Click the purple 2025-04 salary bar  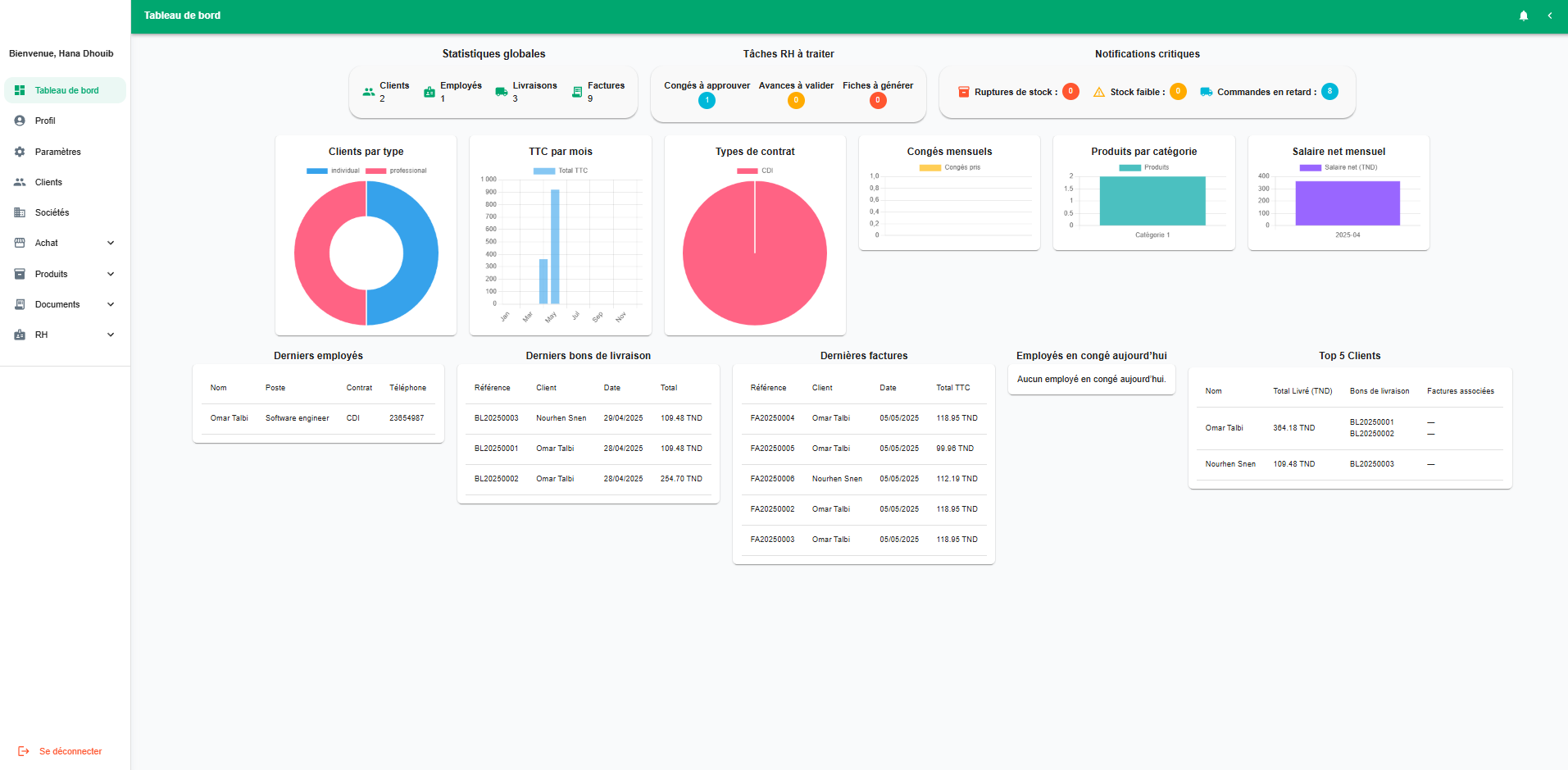[1348, 203]
